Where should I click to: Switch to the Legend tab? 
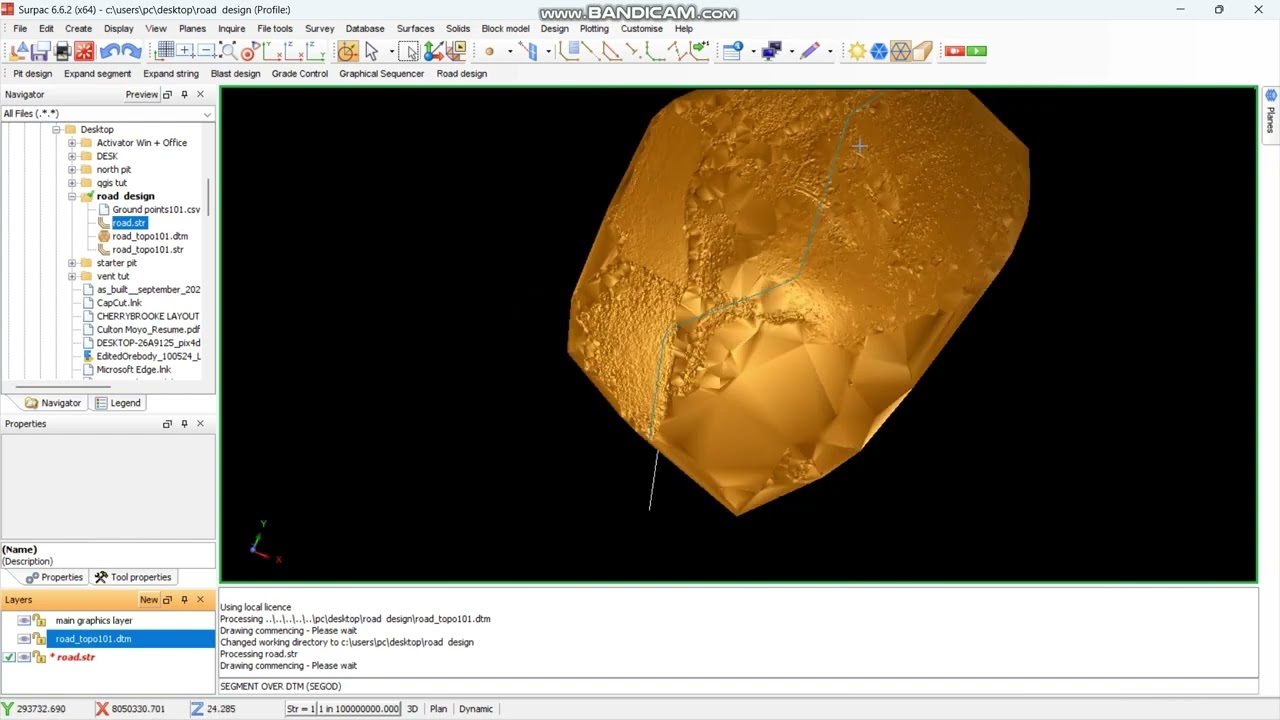(x=118, y=403)
